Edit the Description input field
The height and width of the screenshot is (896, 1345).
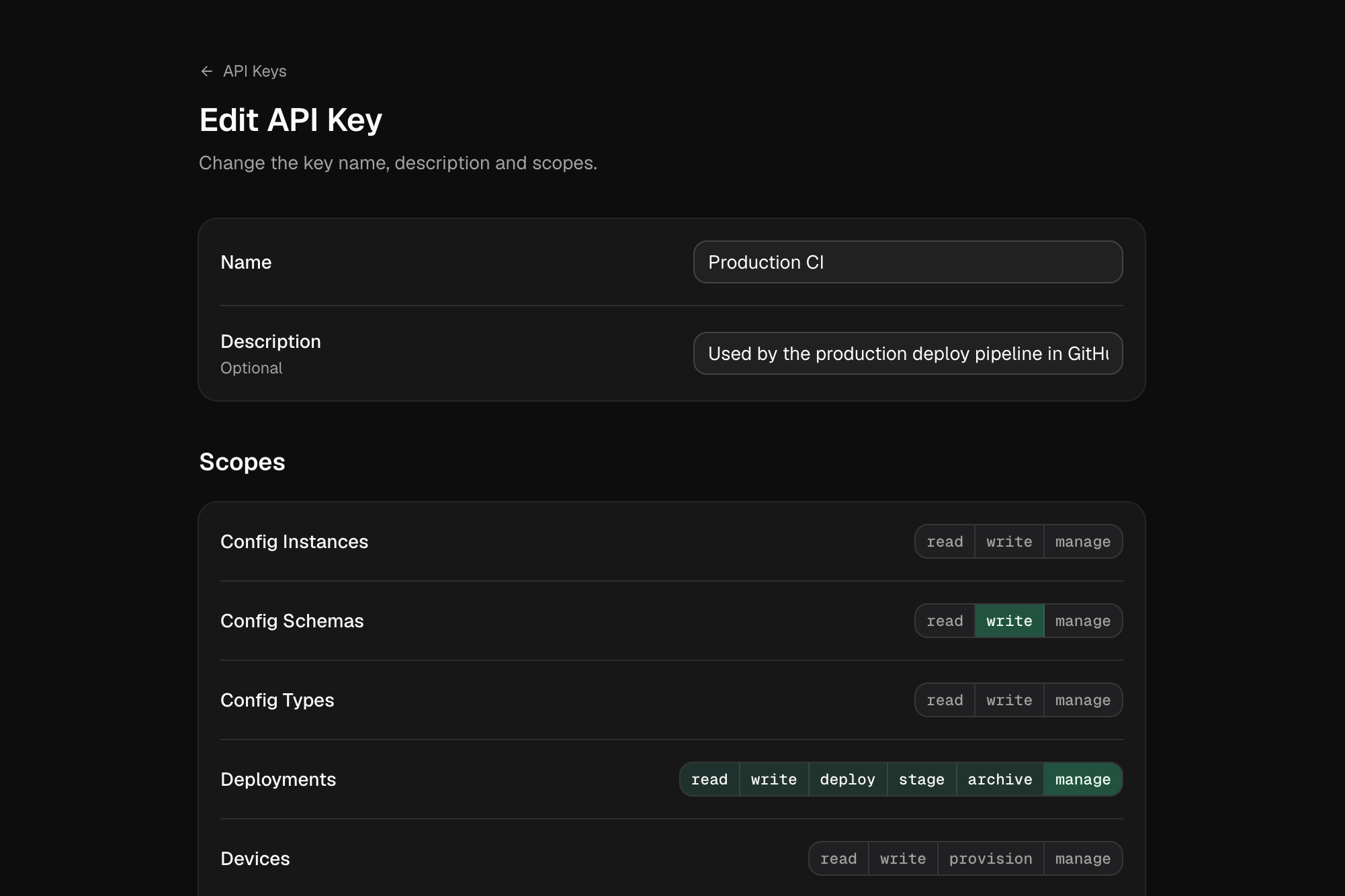(x=908, y=353)
